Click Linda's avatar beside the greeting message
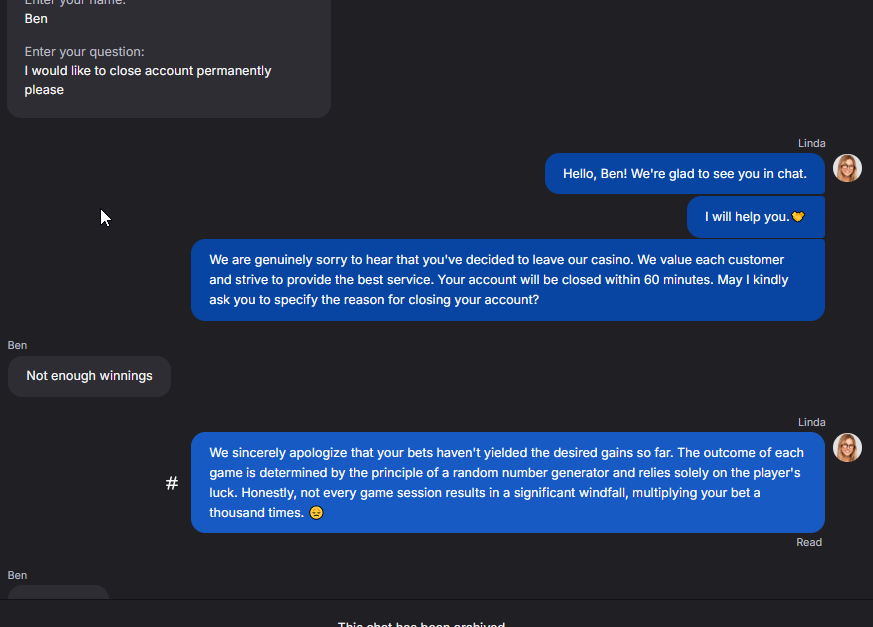Viewport: 873px width, 627px height. tap(848, 168)
